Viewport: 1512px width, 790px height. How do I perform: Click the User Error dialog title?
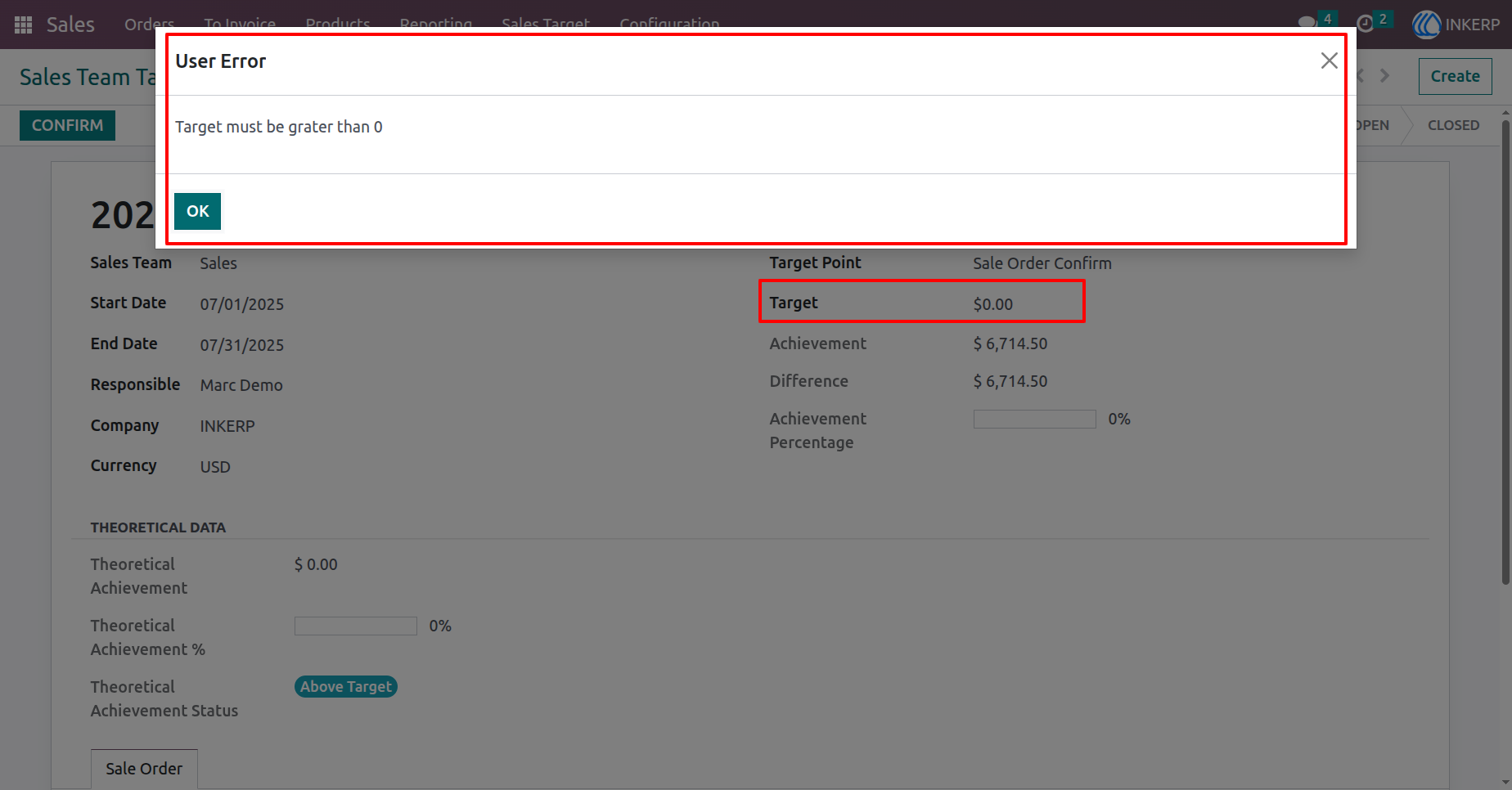220,61
